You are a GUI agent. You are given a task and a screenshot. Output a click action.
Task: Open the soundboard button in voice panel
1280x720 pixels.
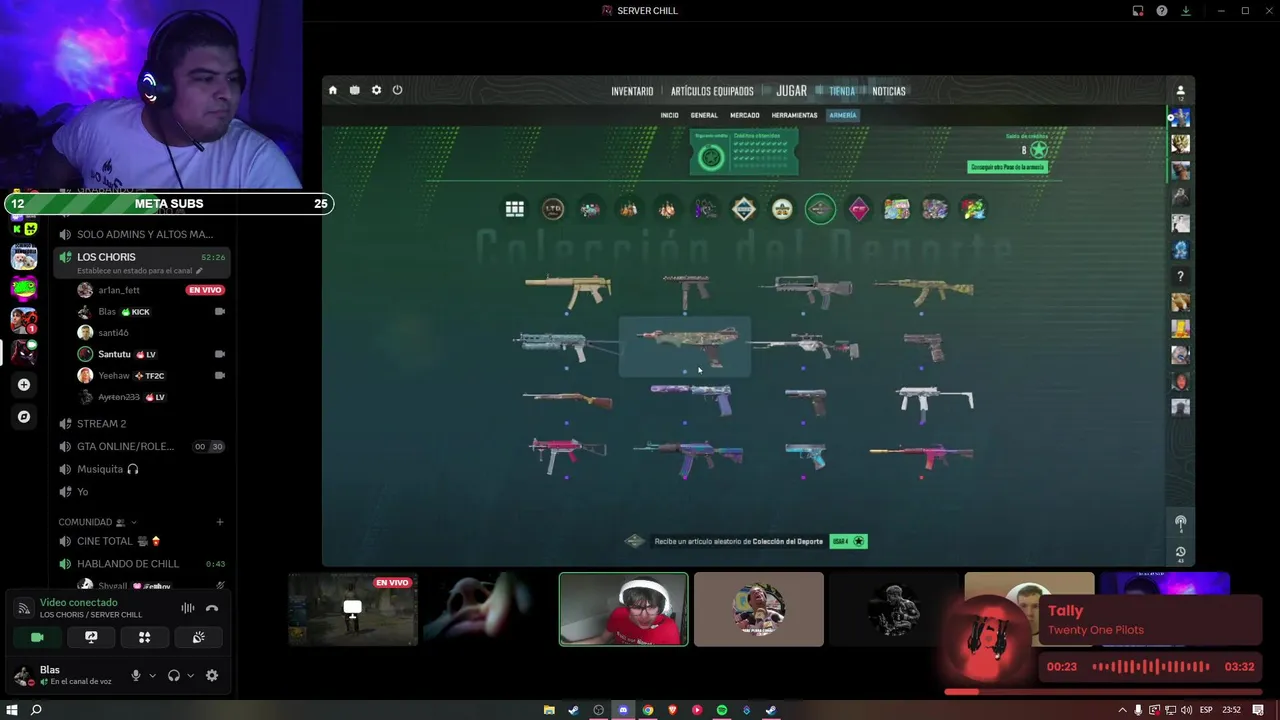tap(198, 637)
